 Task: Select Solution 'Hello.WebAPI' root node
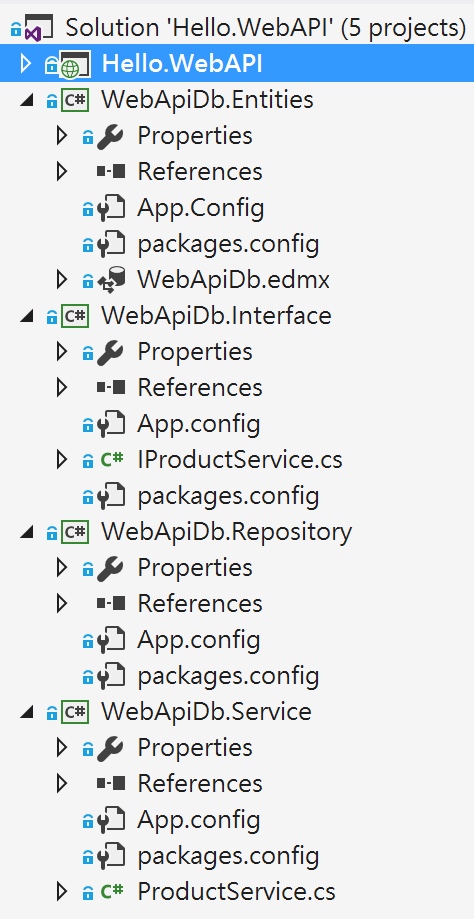pos(265,28)
